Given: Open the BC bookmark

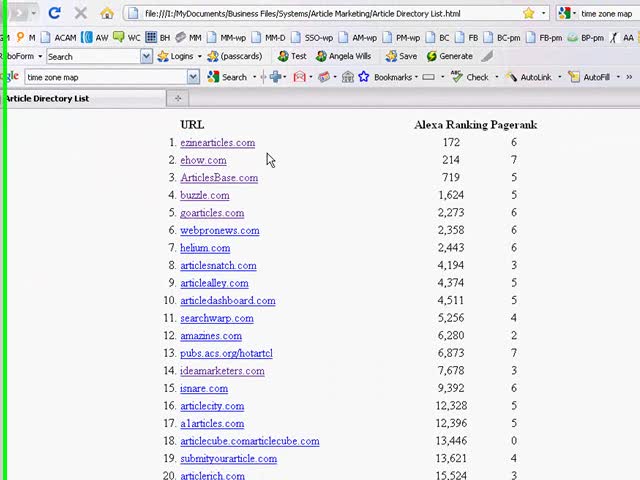Looking at the screenshot, I should tap(438, 38).
